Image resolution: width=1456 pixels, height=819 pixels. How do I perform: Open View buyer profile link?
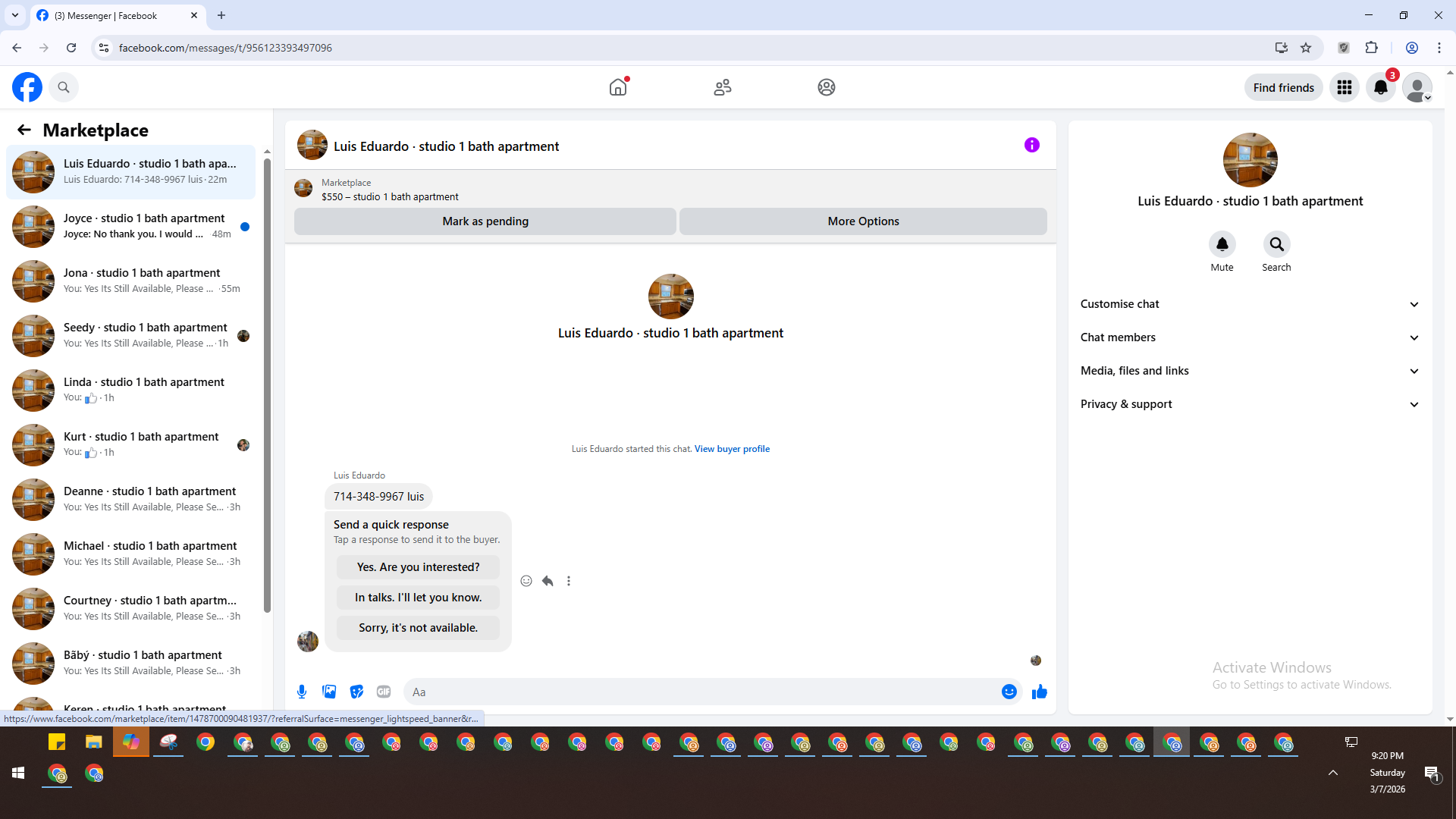point(732,449)
